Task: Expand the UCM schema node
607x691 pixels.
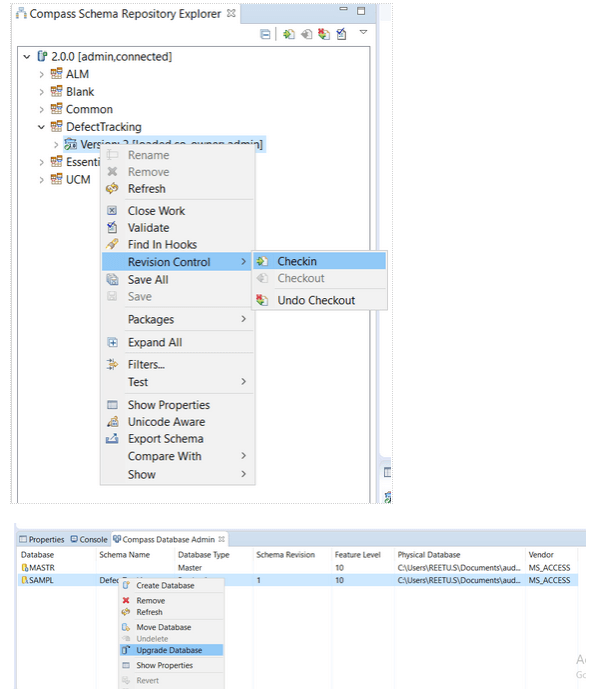Action: point(41,180)
